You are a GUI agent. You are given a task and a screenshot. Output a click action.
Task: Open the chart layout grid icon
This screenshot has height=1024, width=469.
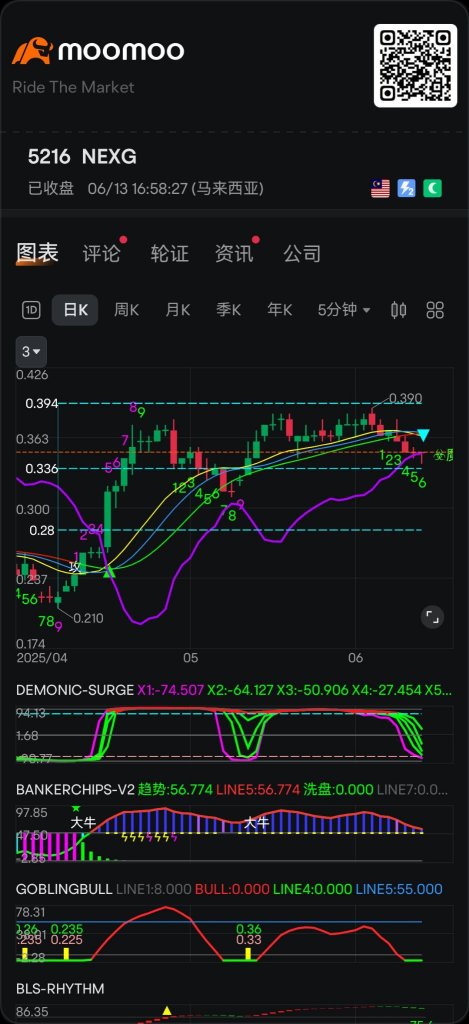pos(435,310)
